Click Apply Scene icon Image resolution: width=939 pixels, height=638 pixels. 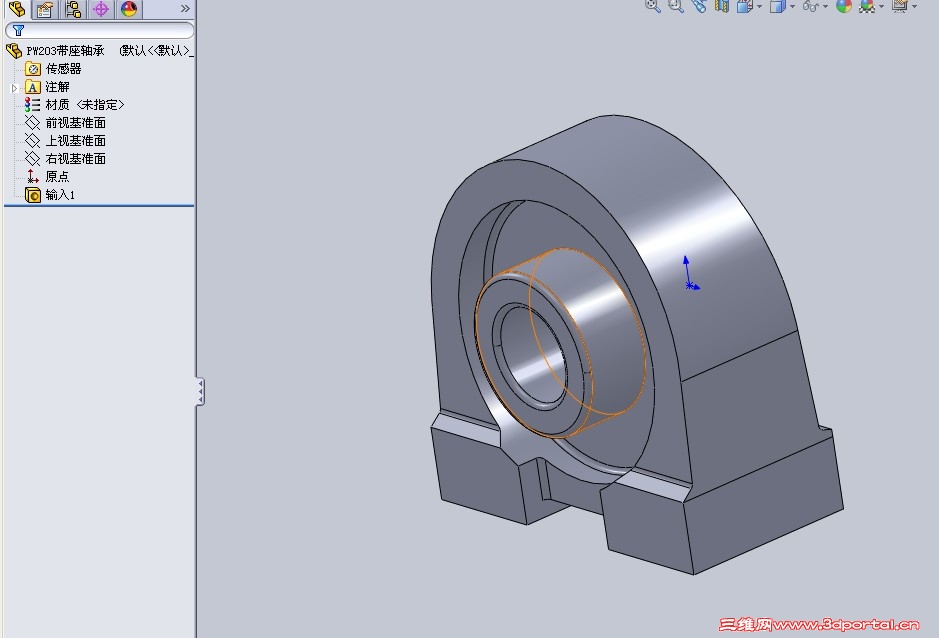867,6
